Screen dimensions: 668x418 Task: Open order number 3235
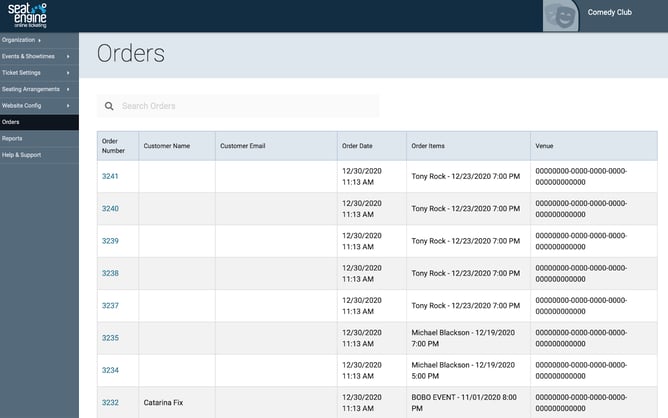pyautogui.click(x=110, y=338)
